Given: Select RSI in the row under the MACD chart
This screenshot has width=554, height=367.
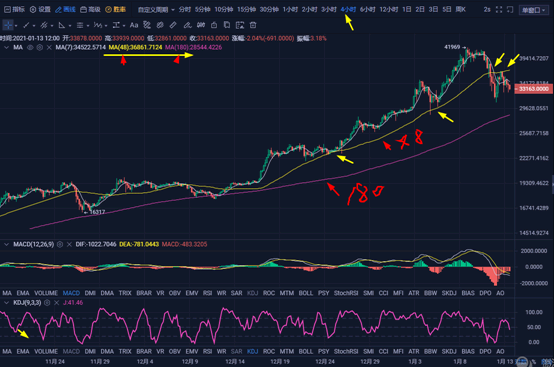Looking at the screenshot, I should point(207,293).
